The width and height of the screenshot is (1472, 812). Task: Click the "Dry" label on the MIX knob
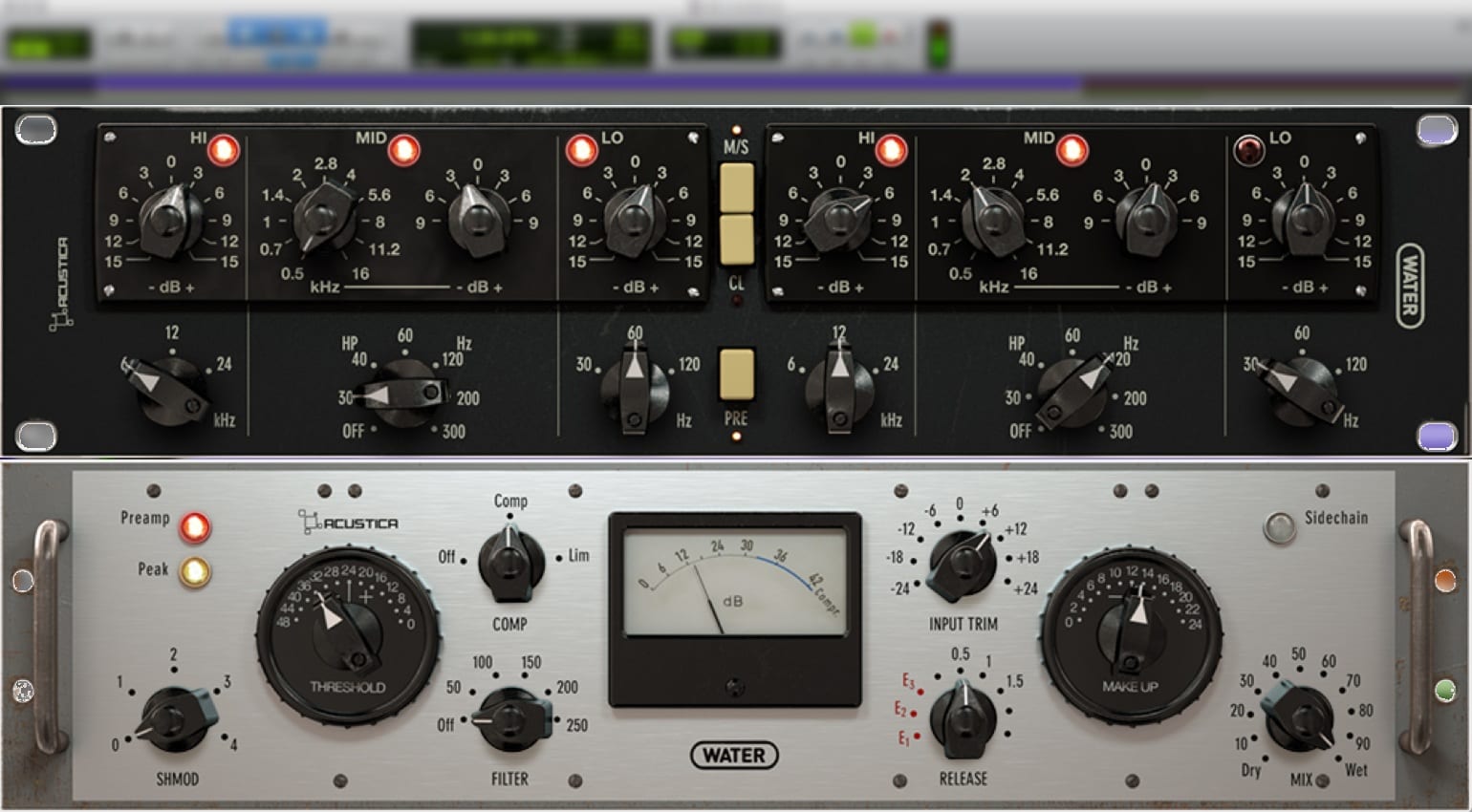coord(1251,770)
